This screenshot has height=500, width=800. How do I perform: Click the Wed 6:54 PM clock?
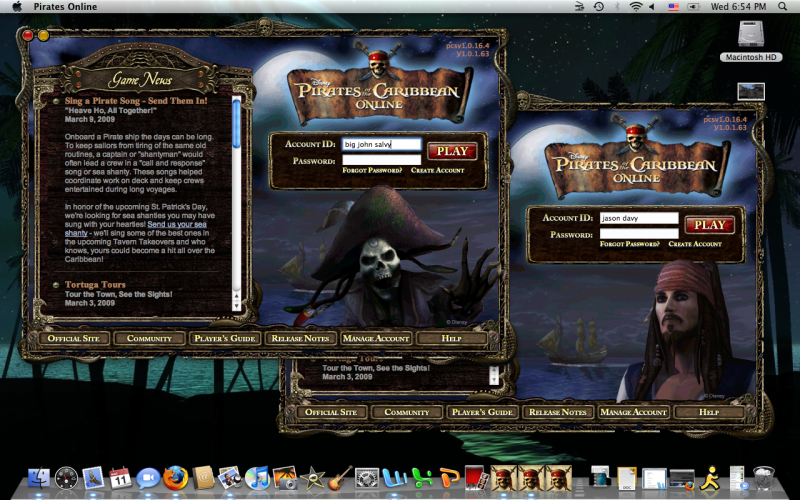coord(738,7)
